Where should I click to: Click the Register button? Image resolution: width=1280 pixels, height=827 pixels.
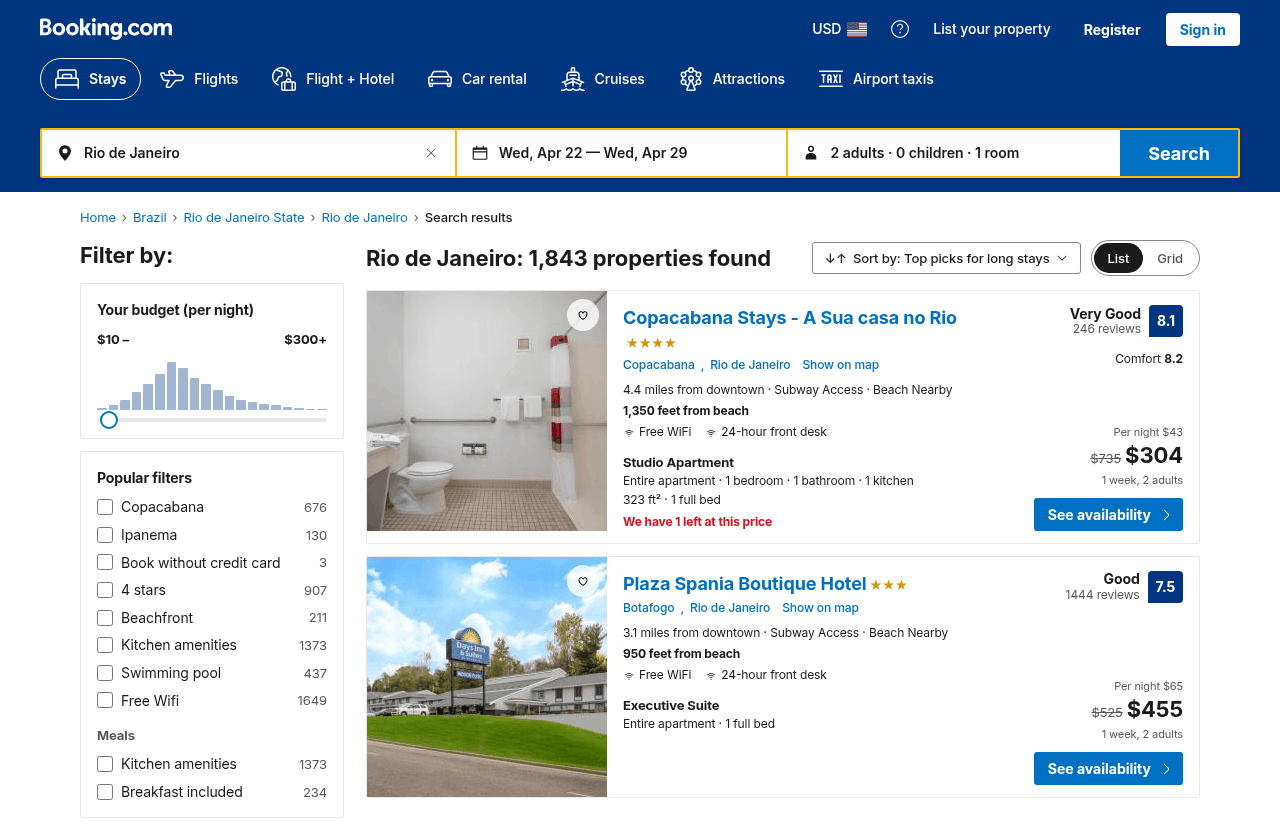[1112, 29]
